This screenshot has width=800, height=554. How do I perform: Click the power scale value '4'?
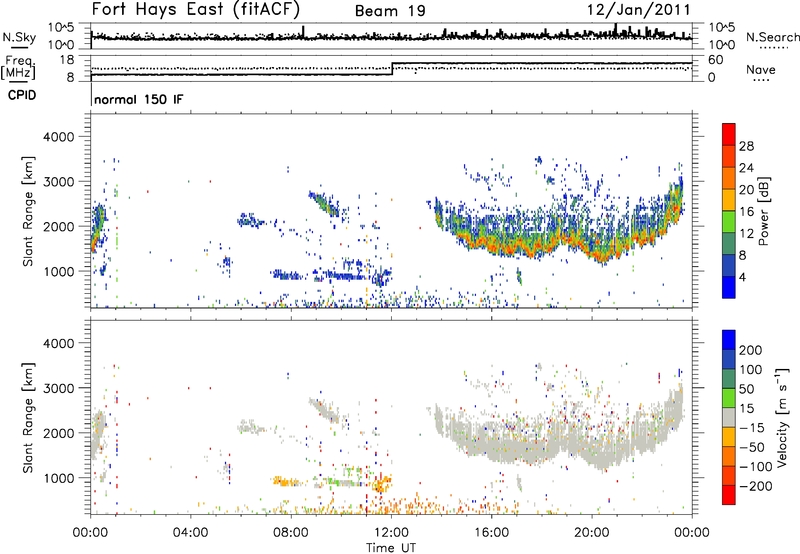[742, 277]
